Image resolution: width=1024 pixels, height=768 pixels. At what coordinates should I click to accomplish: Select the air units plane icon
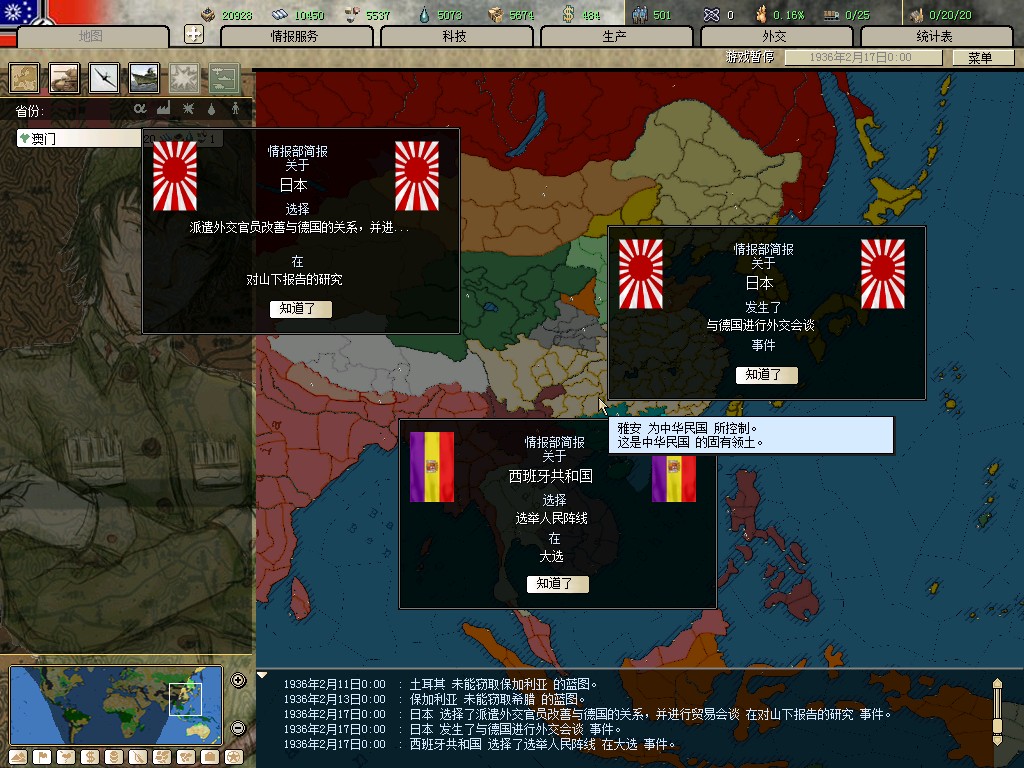click(x=104, y=77)
